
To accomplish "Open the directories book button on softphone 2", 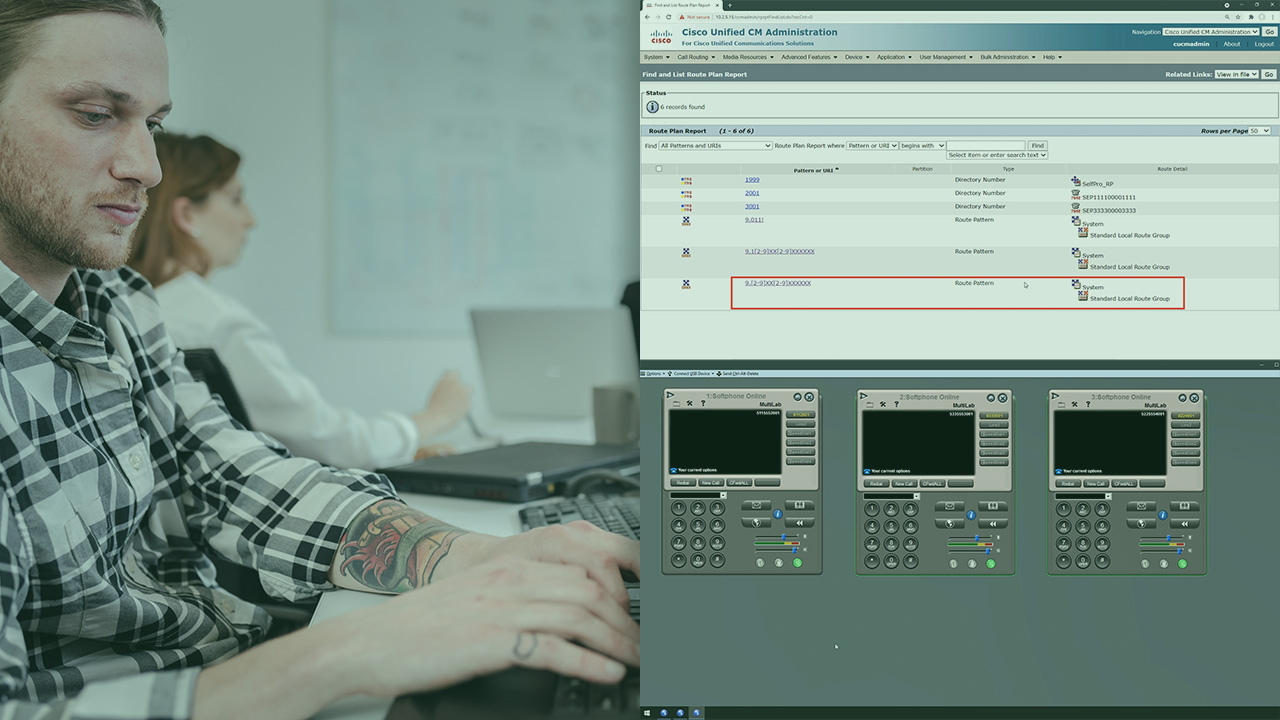I will [x=992, y=506].
